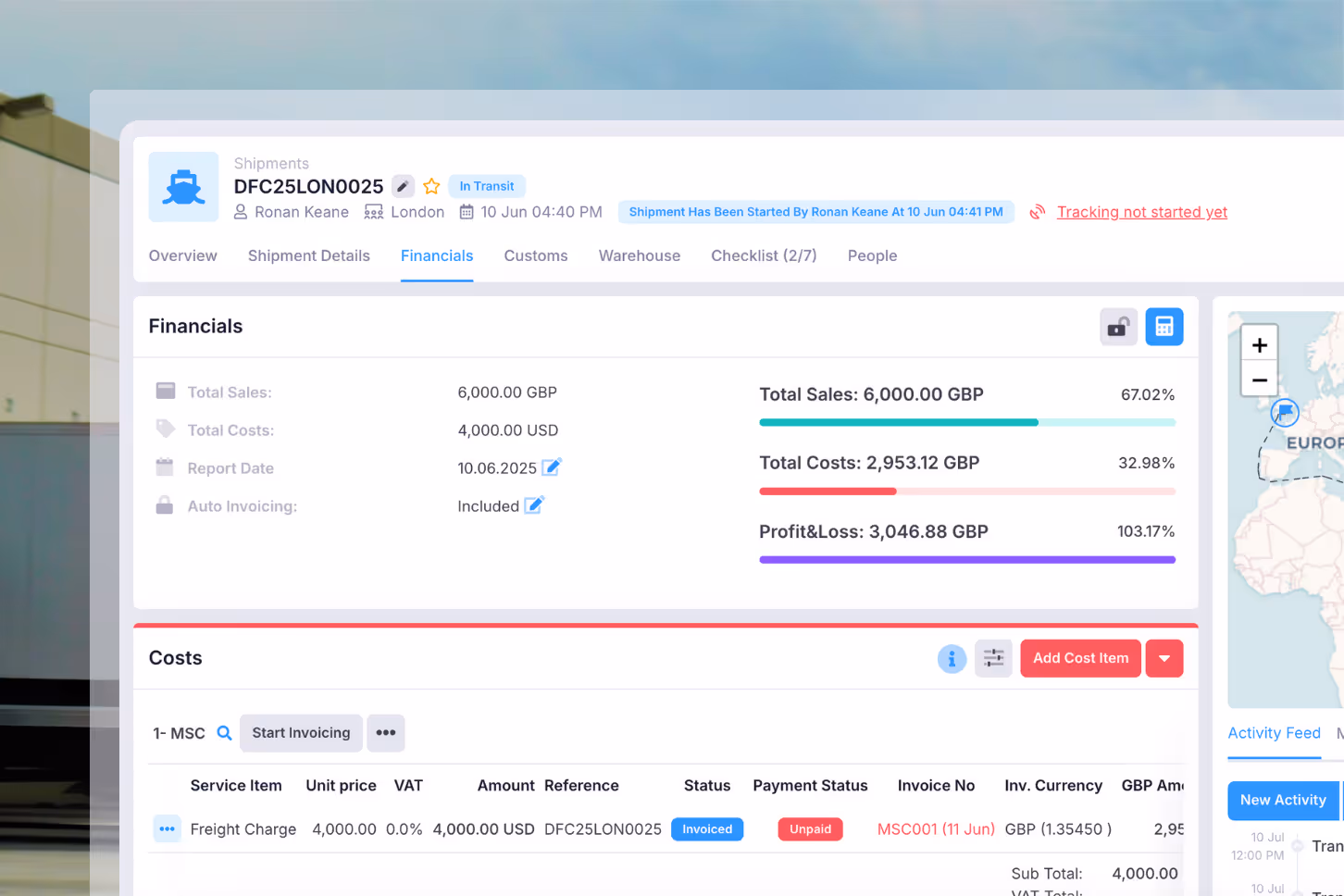
Task: Click the Profit&Loss purple progress bar
Action: pos(967,559)
